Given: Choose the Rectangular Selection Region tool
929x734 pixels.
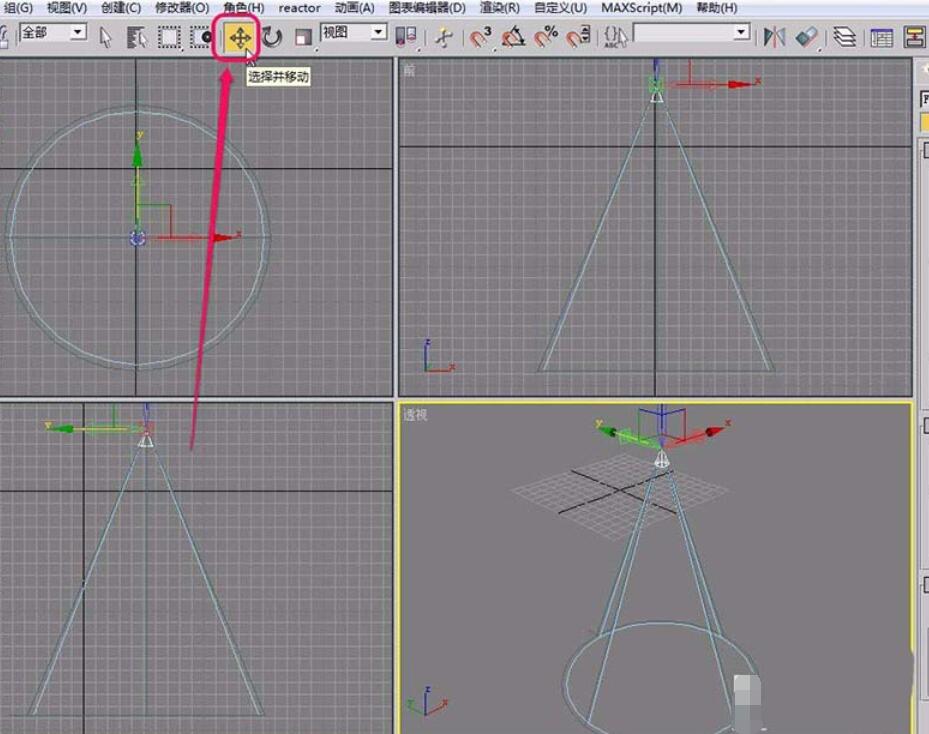Looking at the screenshot, I should [171, 38].
